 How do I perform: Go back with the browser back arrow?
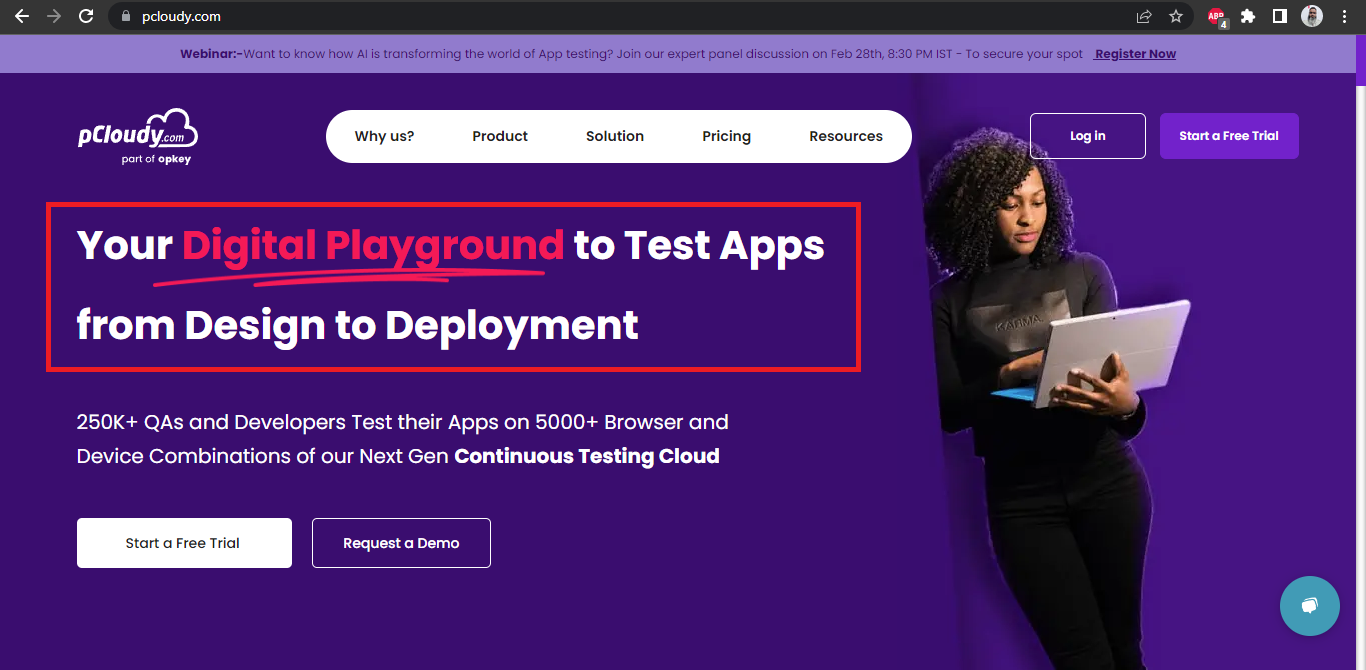pos(22,16)
